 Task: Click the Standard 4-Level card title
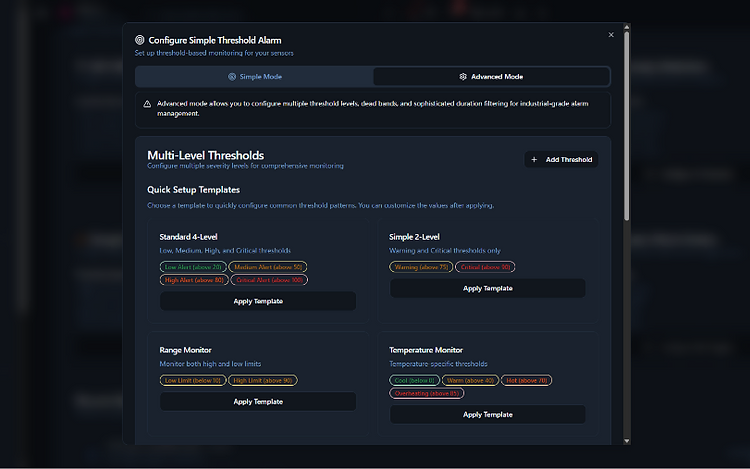(188, 237)
